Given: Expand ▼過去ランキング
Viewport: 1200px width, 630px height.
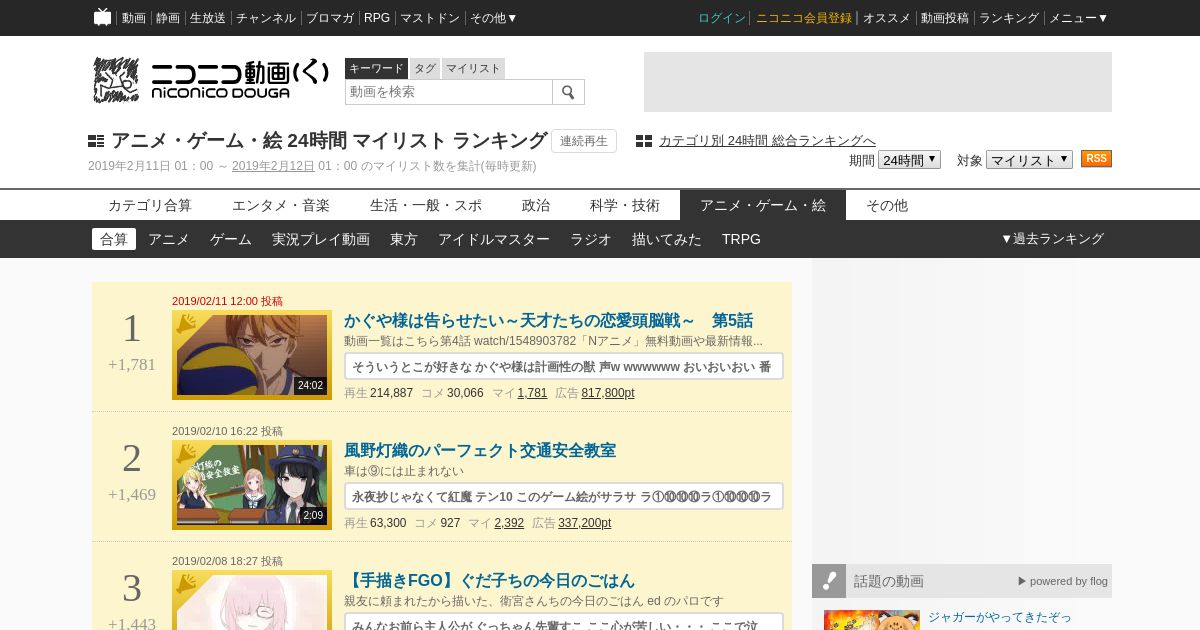Looking at the screenshot, I should [1052, 239].
